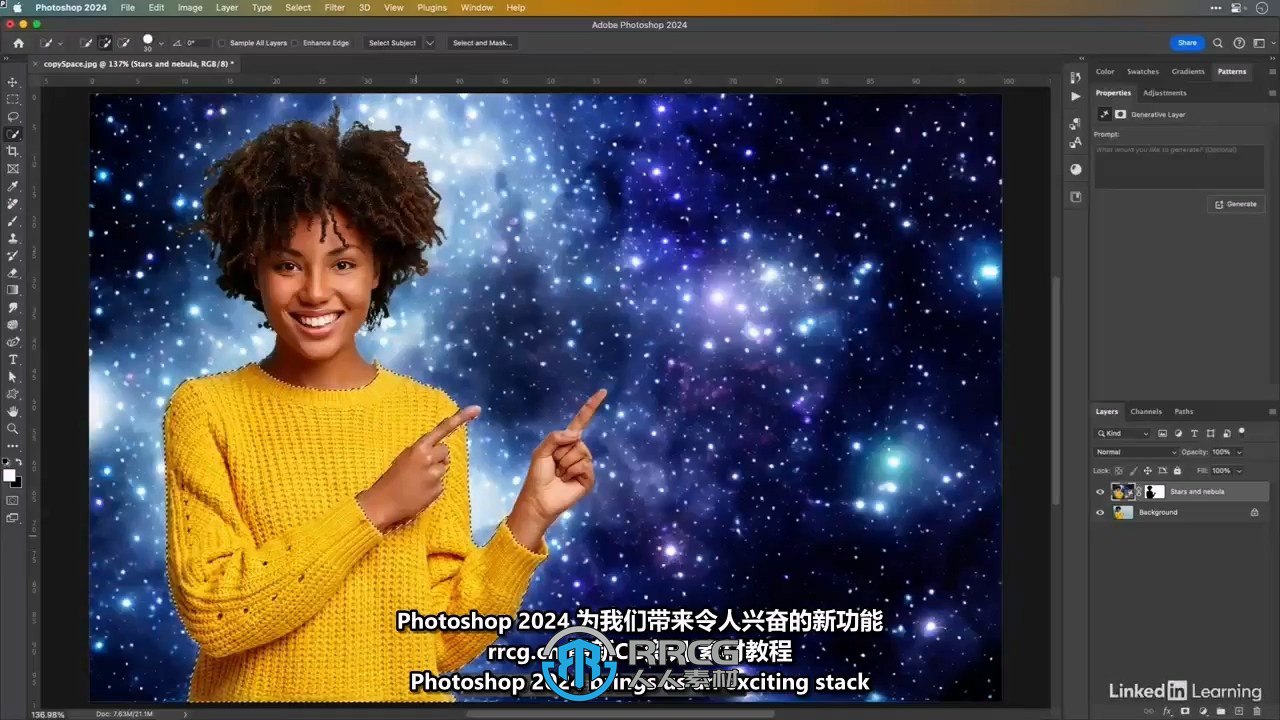The image size is (1280, 720).
Task: Select the Crop tool
Action: tap(13, 151)
